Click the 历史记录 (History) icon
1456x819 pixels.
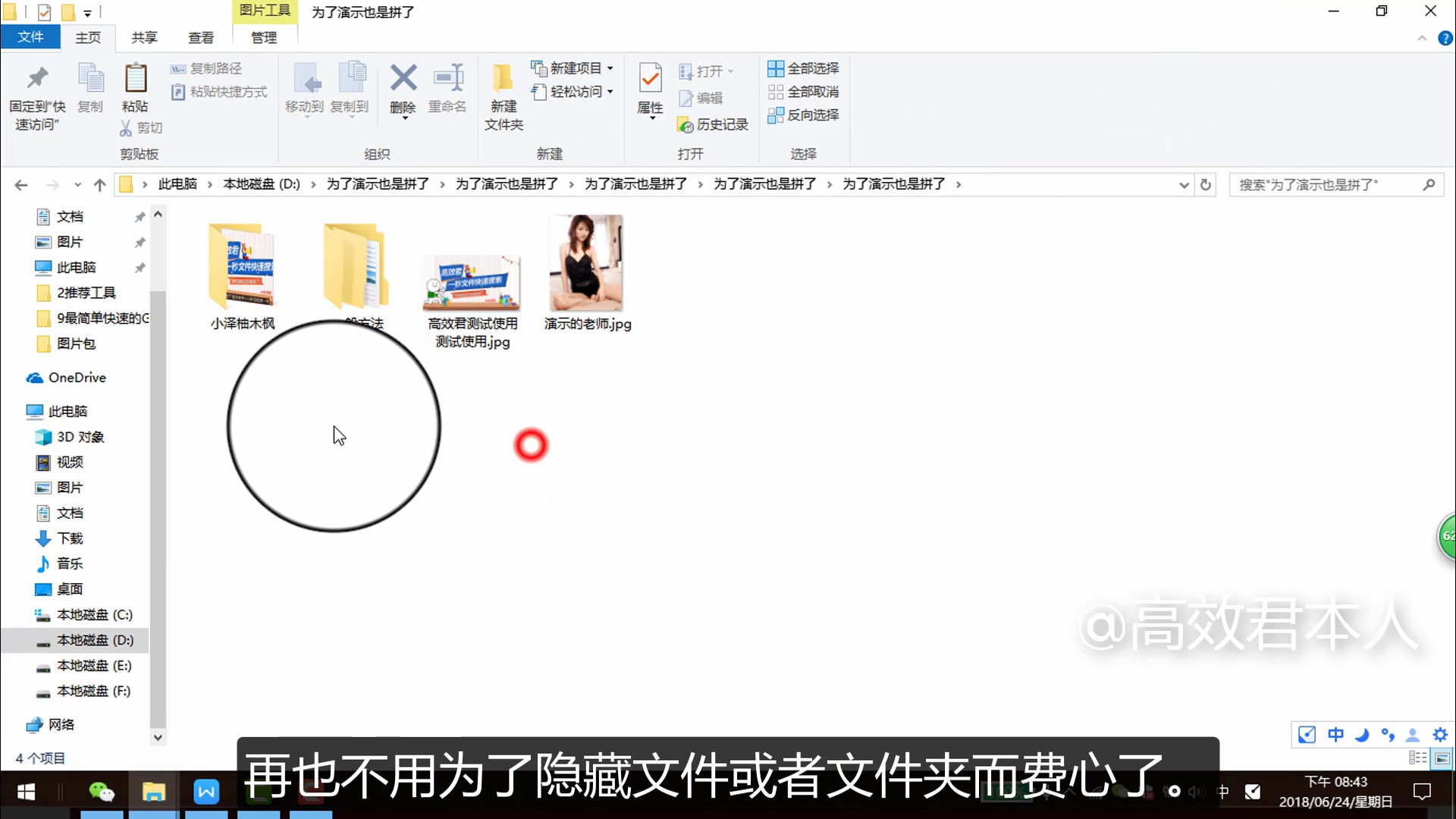pos(712,124)
